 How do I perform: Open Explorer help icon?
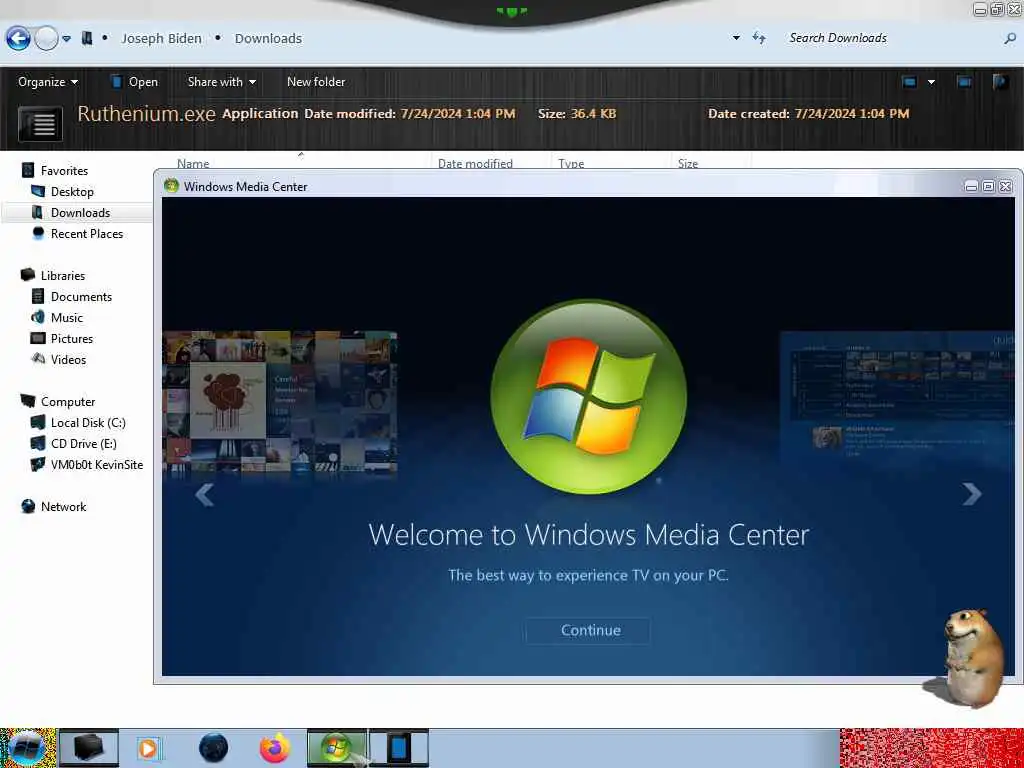(1000, 82)
